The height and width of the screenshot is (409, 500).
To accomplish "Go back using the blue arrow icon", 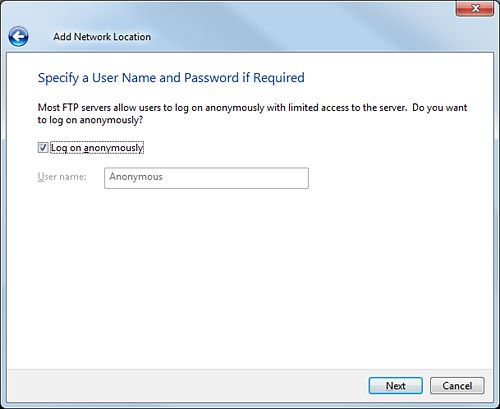I will click(x=18, y=37).
